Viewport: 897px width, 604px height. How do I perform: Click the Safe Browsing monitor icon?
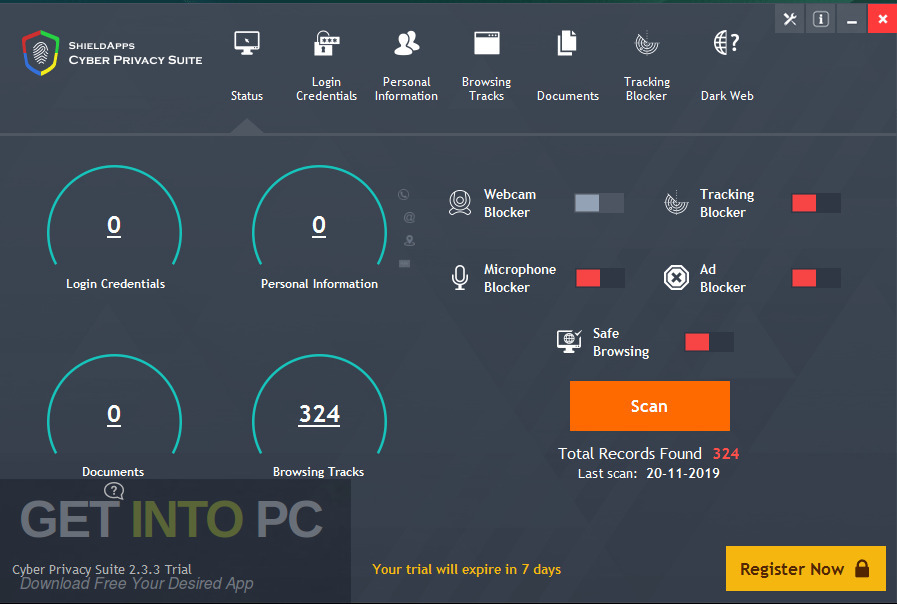pyautogui.click(x=569, y=341)
